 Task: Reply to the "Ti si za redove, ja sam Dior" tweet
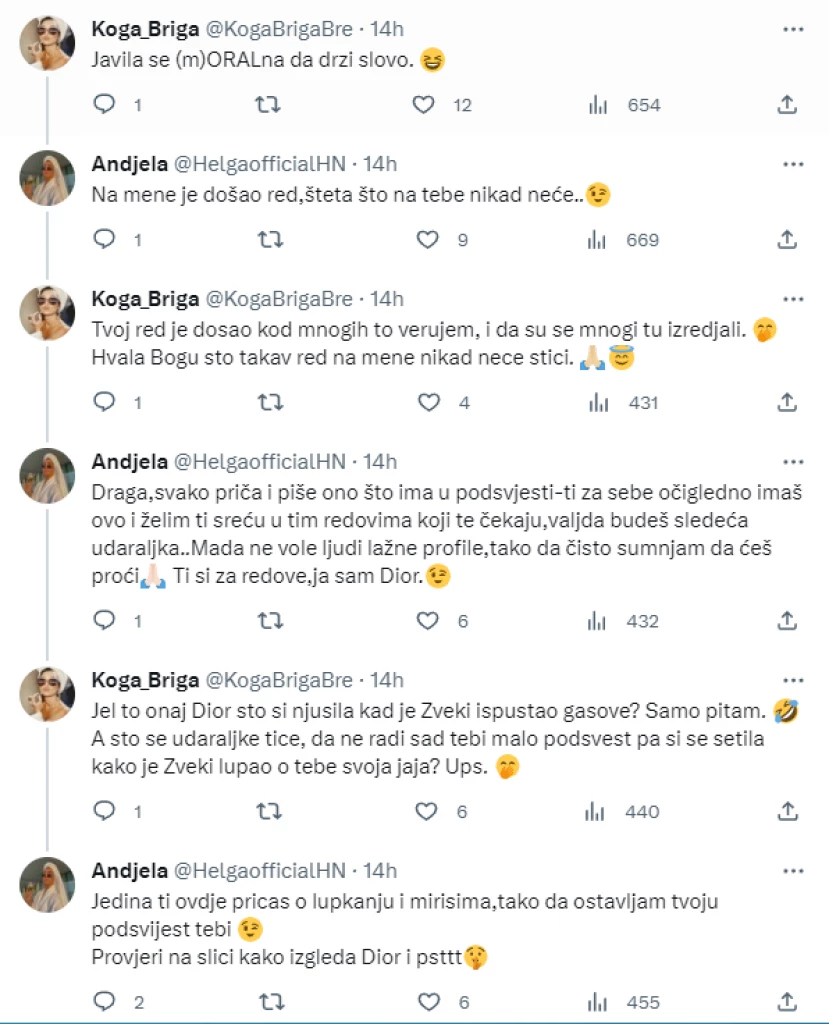pos(105,621)
